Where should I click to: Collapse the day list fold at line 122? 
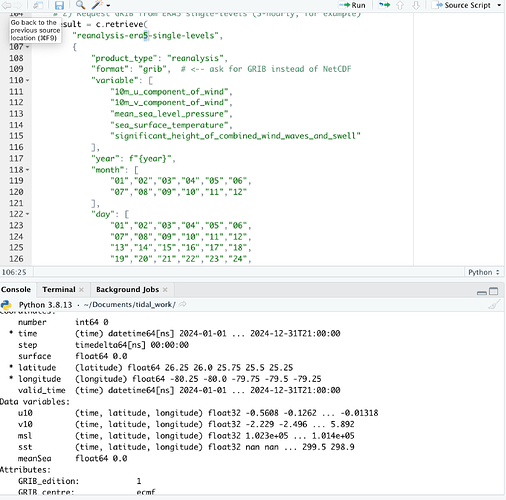tap(28, 214)
